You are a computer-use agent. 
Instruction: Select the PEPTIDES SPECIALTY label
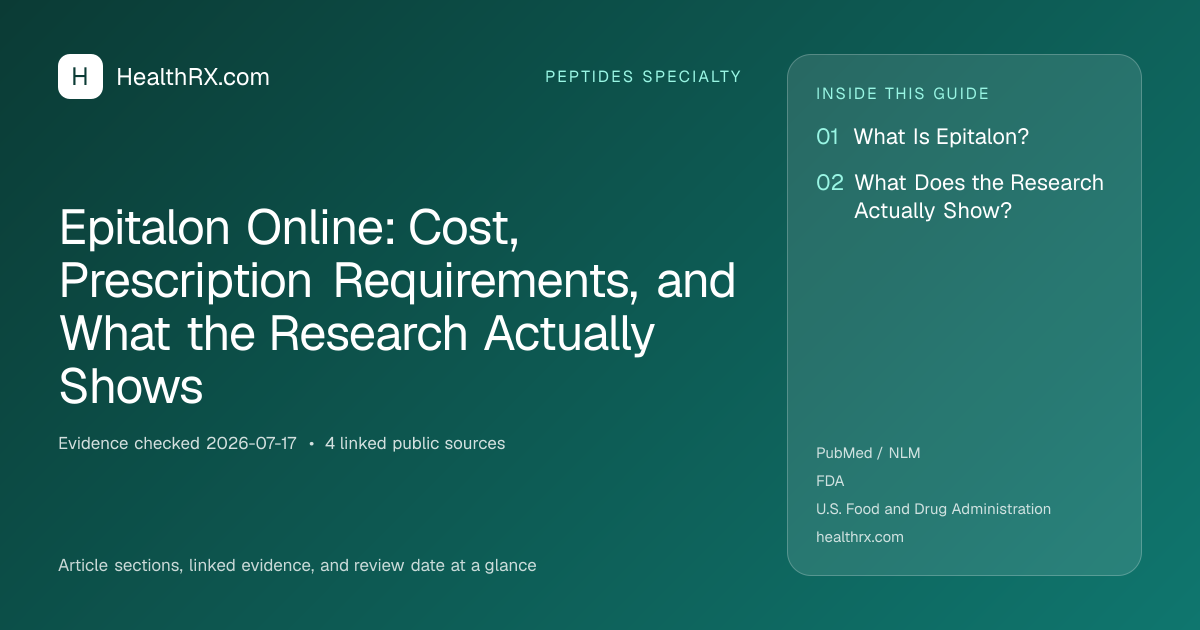pyautogui.click(x=643, y=77)
